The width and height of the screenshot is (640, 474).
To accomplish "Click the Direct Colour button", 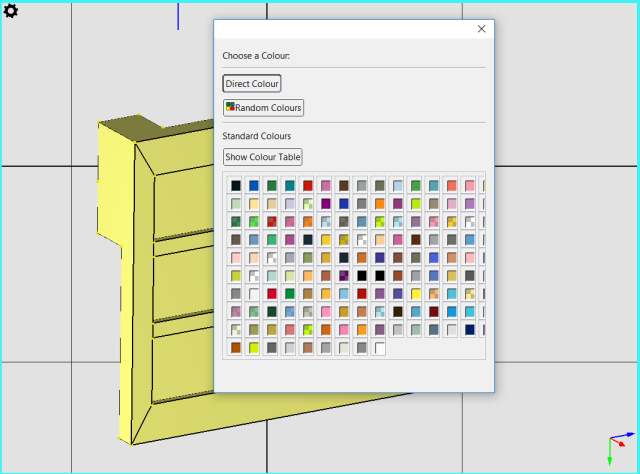I will tap(252, 84).
